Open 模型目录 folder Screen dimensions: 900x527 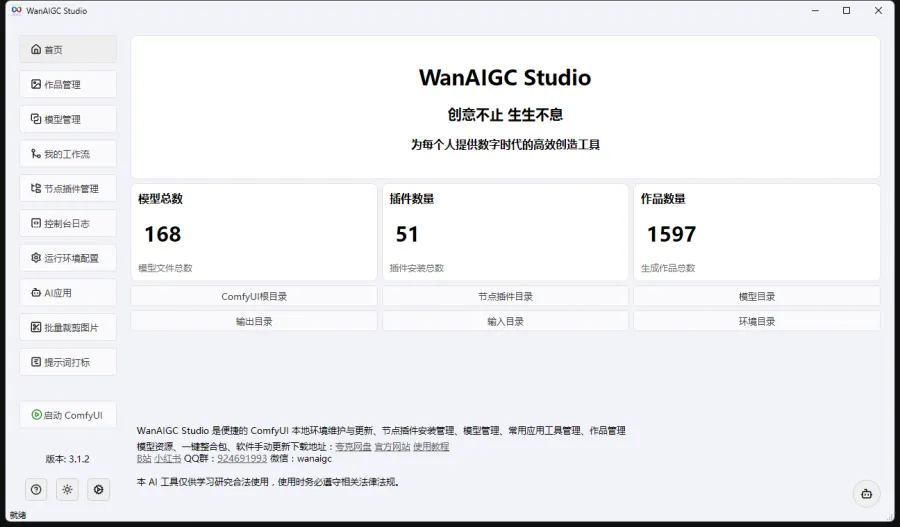(757, 296)
